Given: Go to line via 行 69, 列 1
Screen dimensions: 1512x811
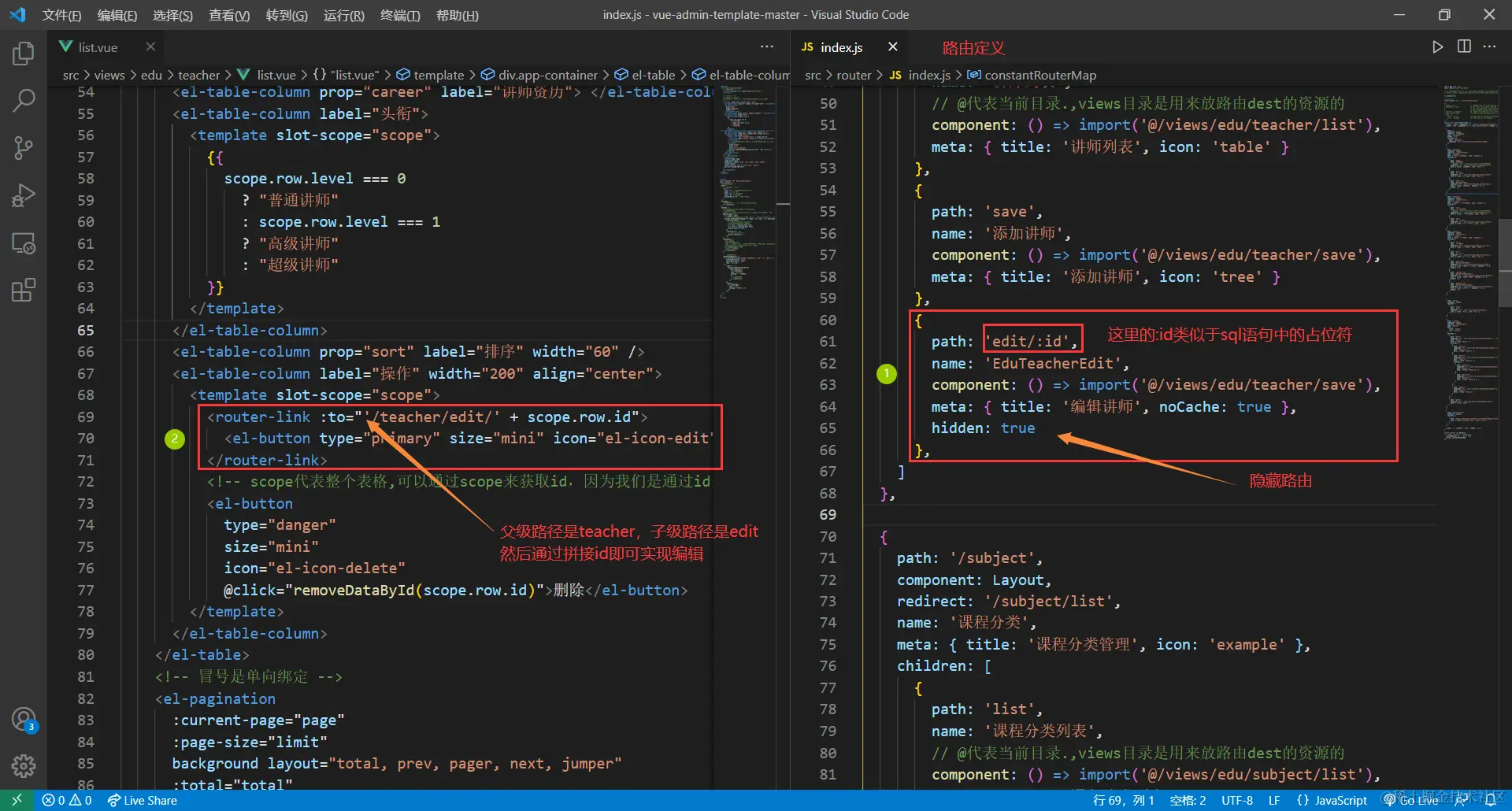Looking at the screenshot, I should pyautogui.click(x=1123, y=801).
